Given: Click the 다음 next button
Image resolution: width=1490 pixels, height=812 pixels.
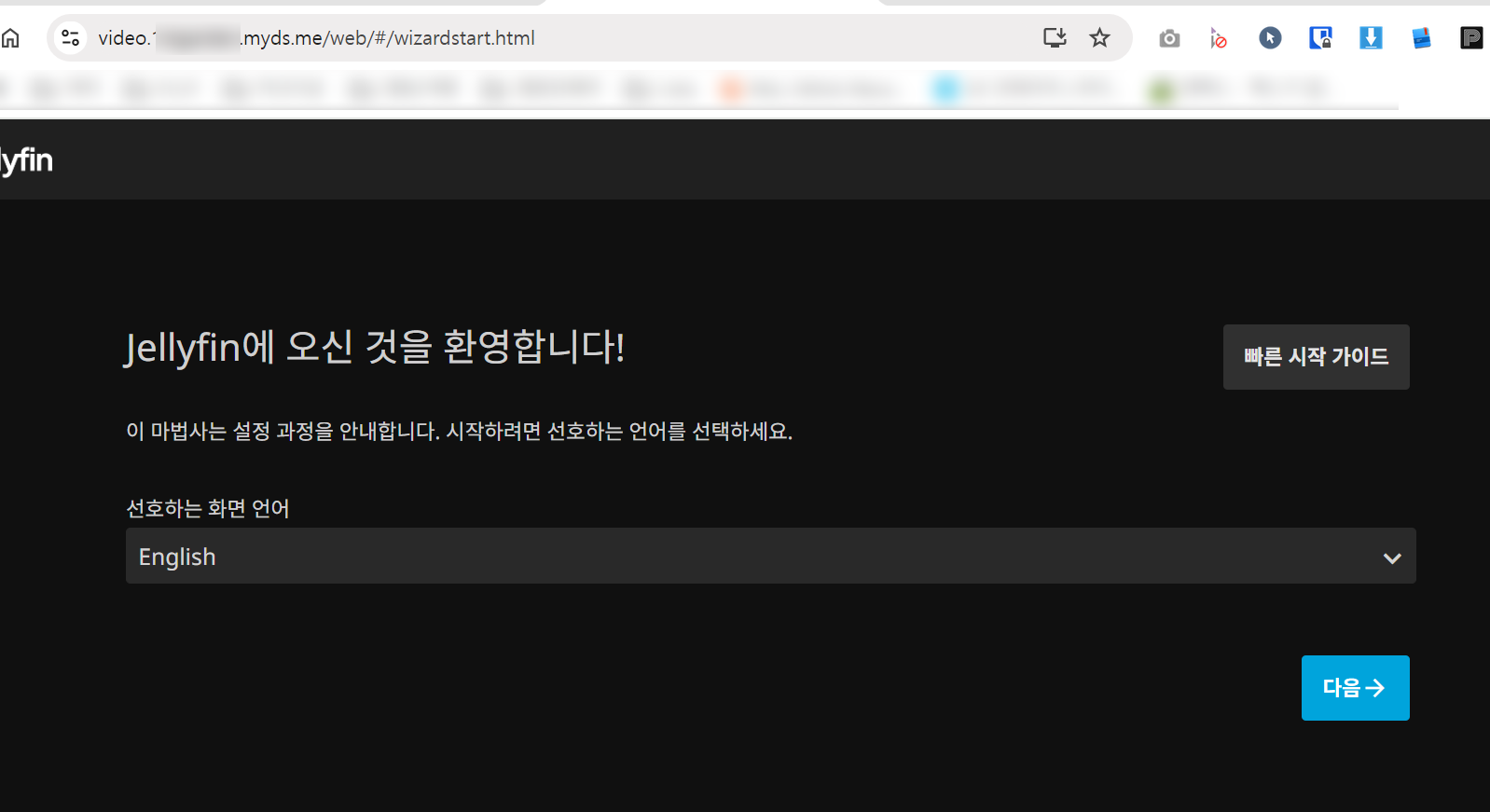Looking at the screenshot, I should click(1355, 688).
